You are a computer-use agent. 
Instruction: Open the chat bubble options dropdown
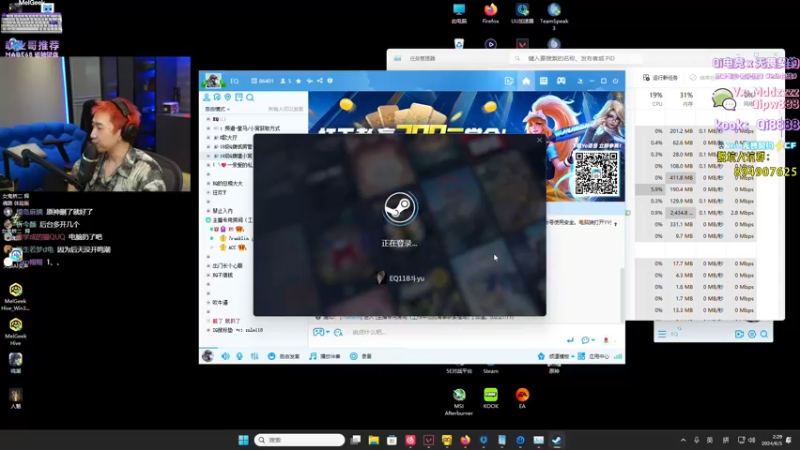coord(588,340)
